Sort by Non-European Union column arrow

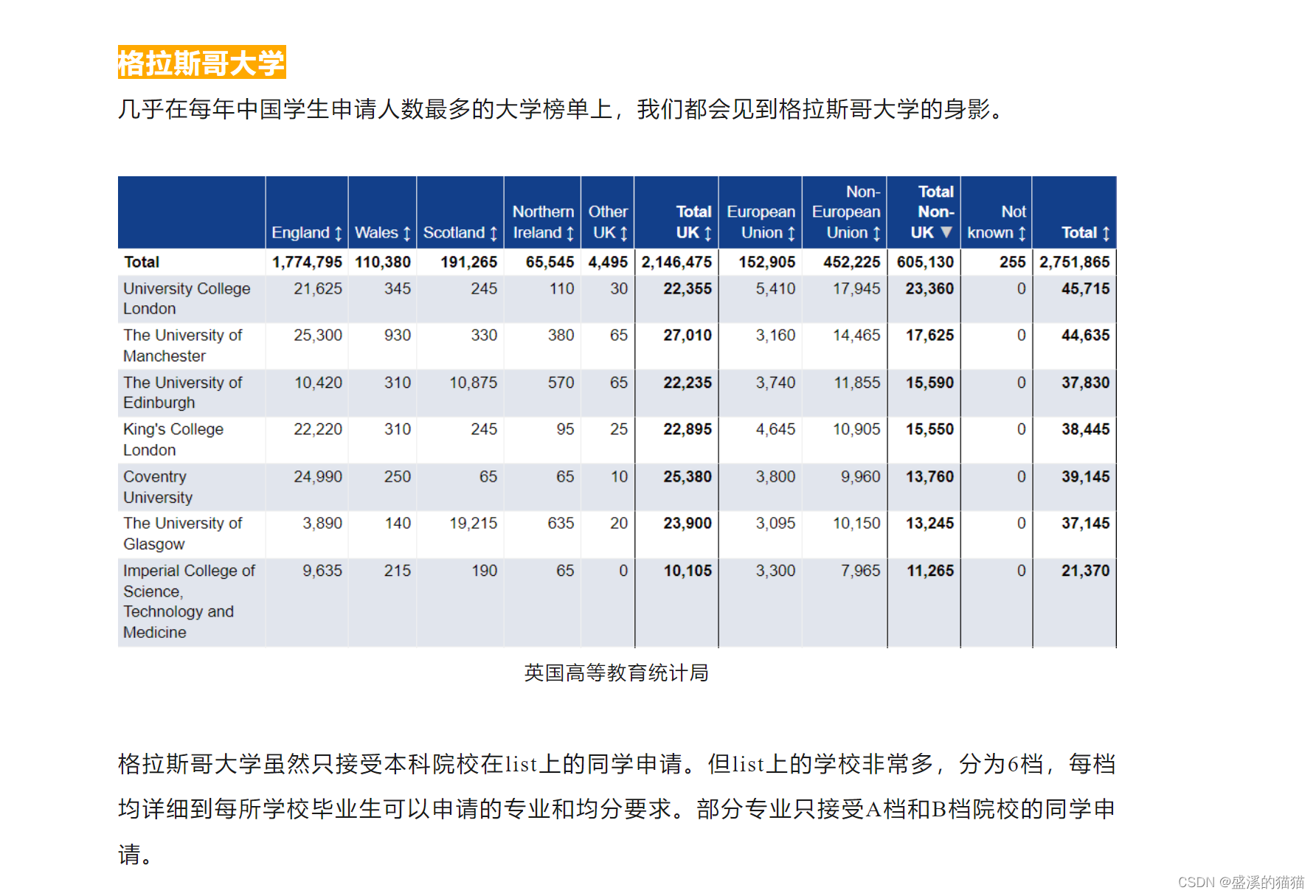(x=876, y=234)
